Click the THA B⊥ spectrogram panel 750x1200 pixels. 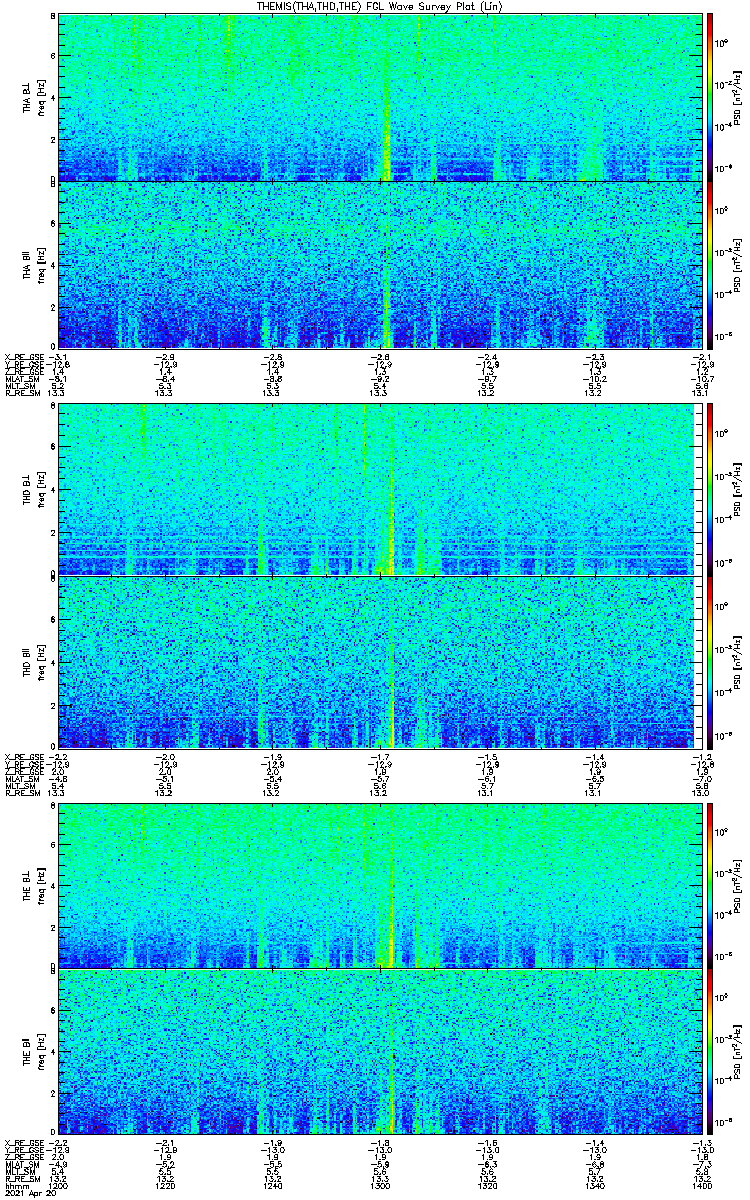[x=378, y=97]
